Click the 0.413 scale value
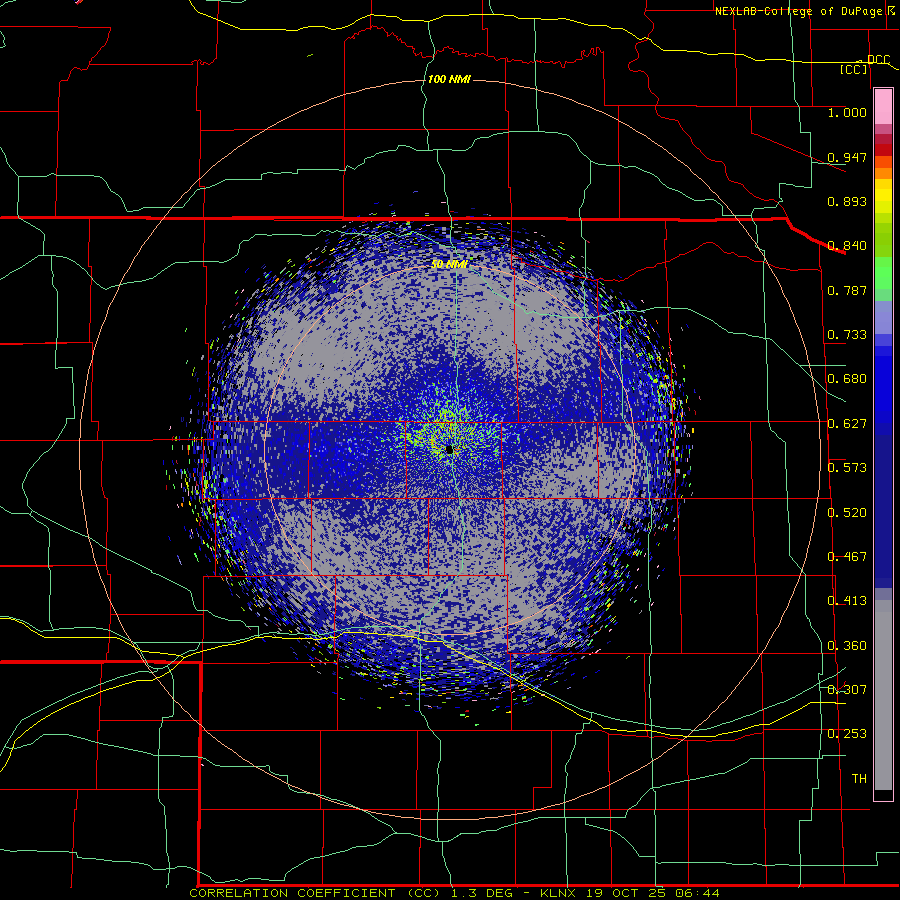Image resolution: width=900 pixels, height=900 pixels. 847,601
